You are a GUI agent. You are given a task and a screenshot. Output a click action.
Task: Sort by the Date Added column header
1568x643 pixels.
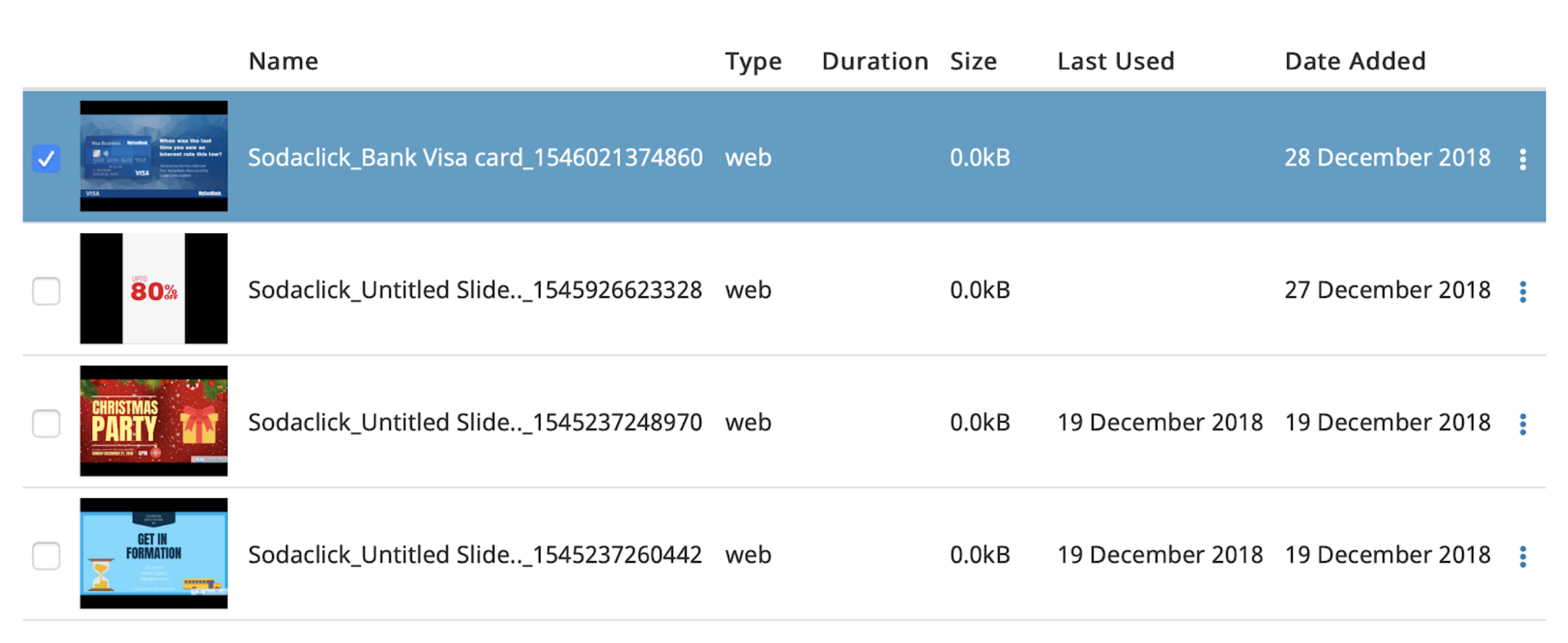pos(1355,61)
